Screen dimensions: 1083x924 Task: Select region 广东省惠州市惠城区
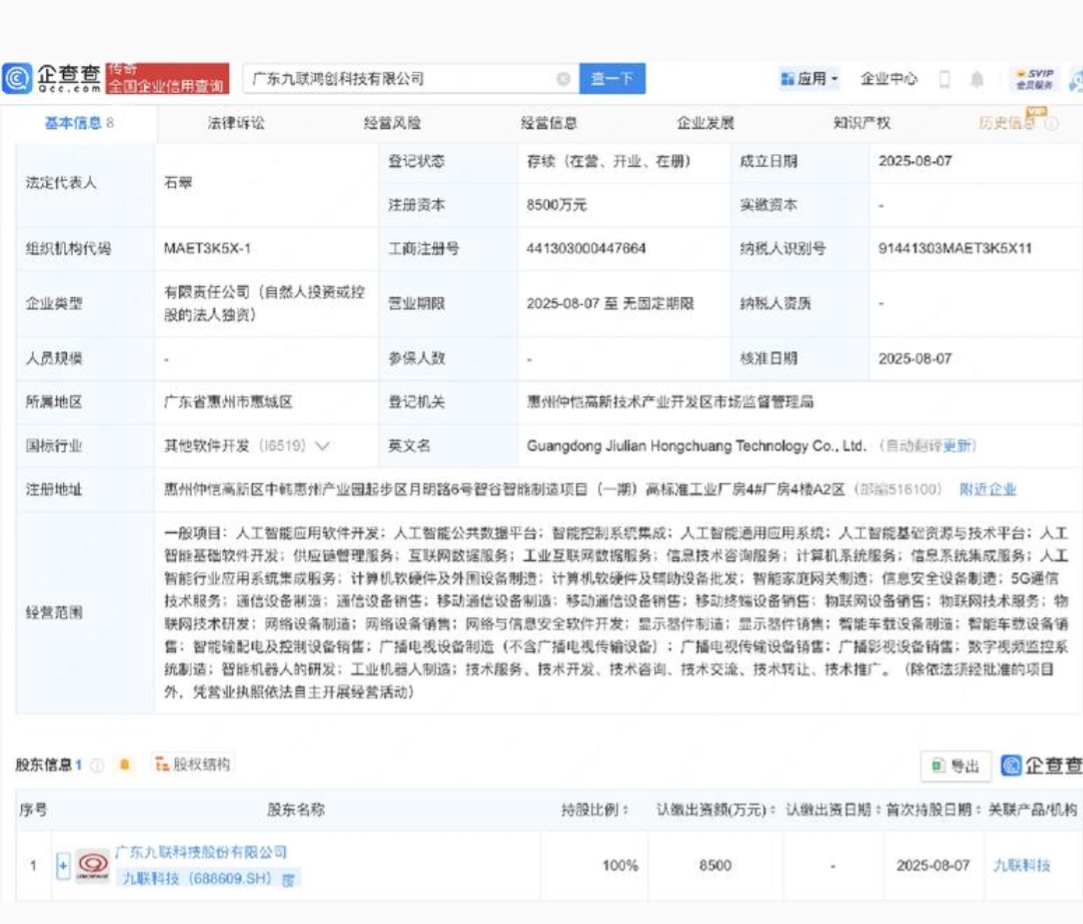(x=229, y=402)
